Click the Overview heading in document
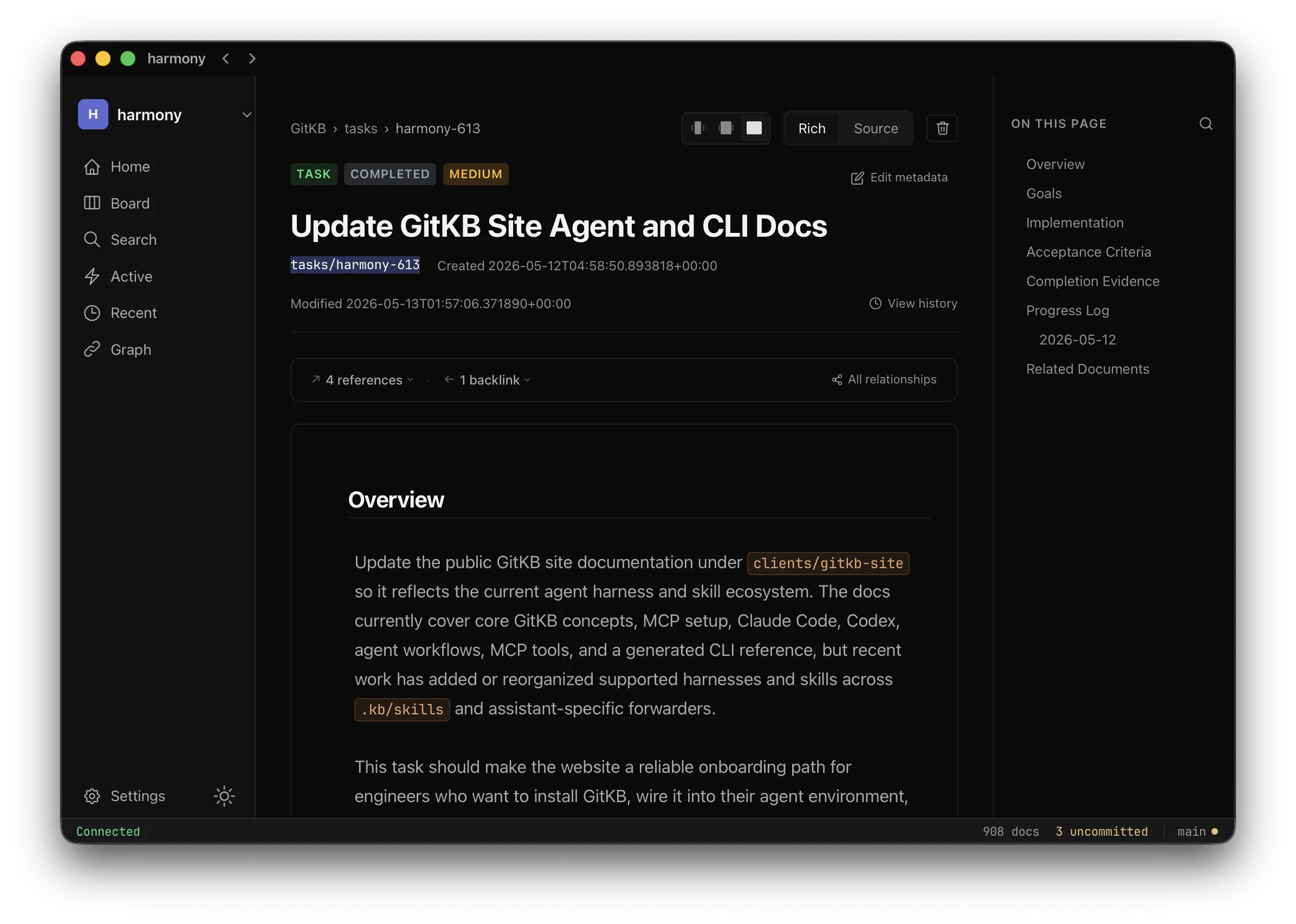Viewport: 1296px width, 924px height. pos(396,499)
